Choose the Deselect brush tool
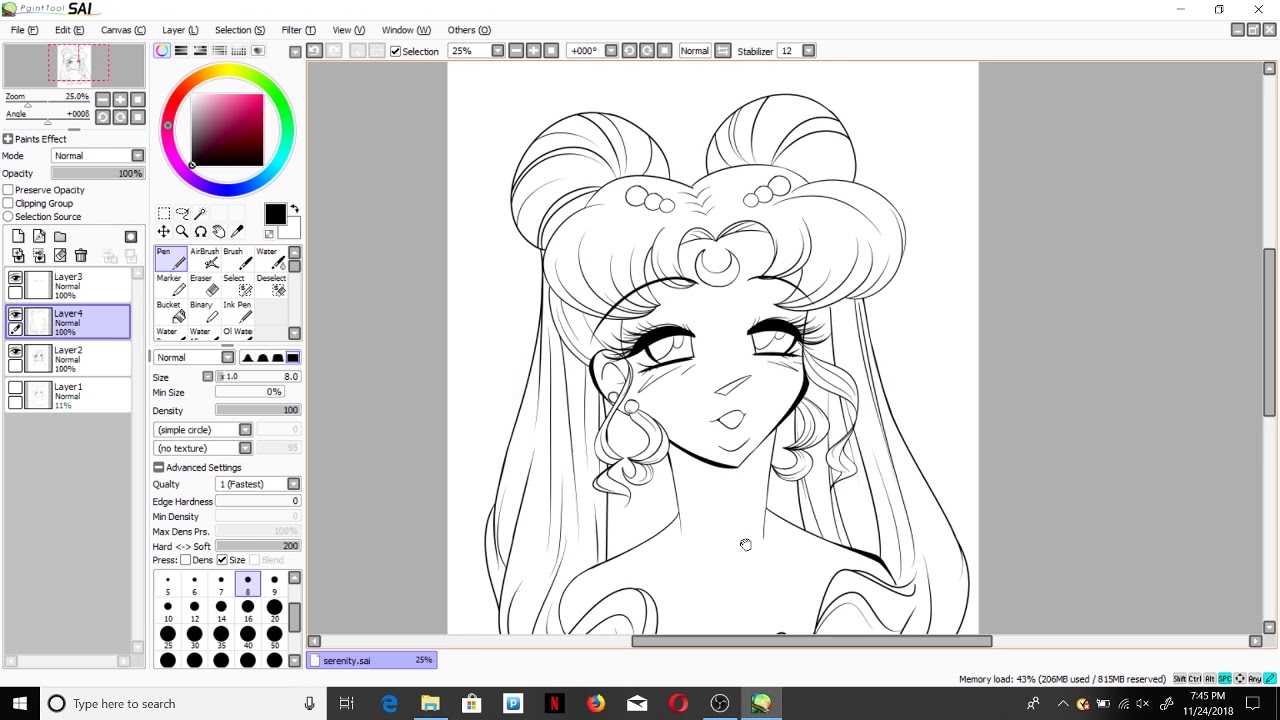Viewport: 1280px width, 720px height. (x=271, y=285)
